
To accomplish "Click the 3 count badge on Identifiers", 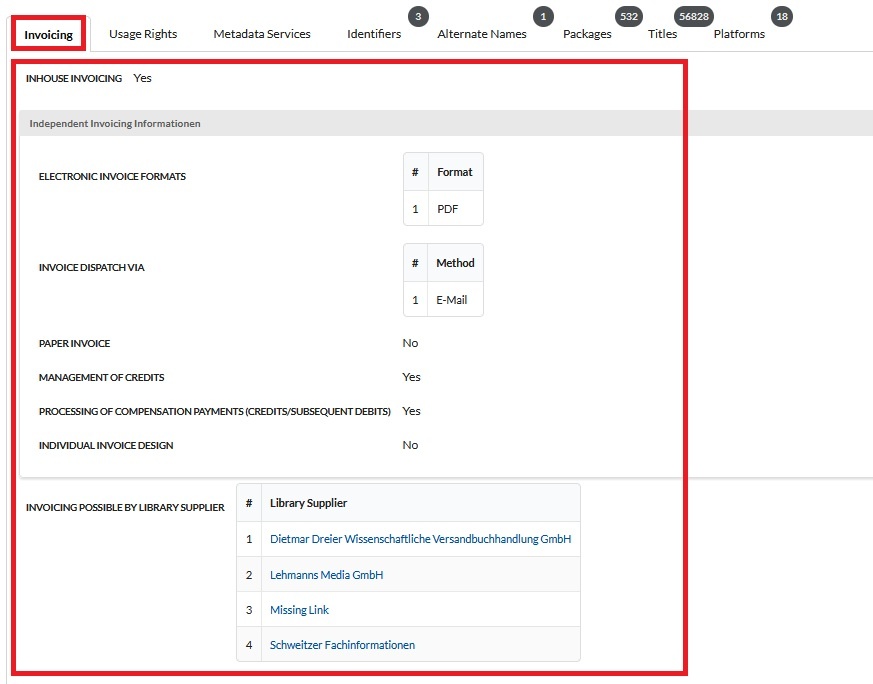I will [x=418, y=17].
